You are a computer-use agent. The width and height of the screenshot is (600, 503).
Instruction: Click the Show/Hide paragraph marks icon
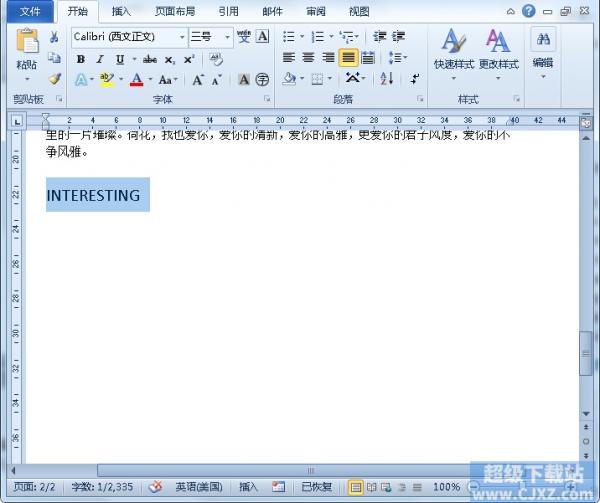coord(415,79)
